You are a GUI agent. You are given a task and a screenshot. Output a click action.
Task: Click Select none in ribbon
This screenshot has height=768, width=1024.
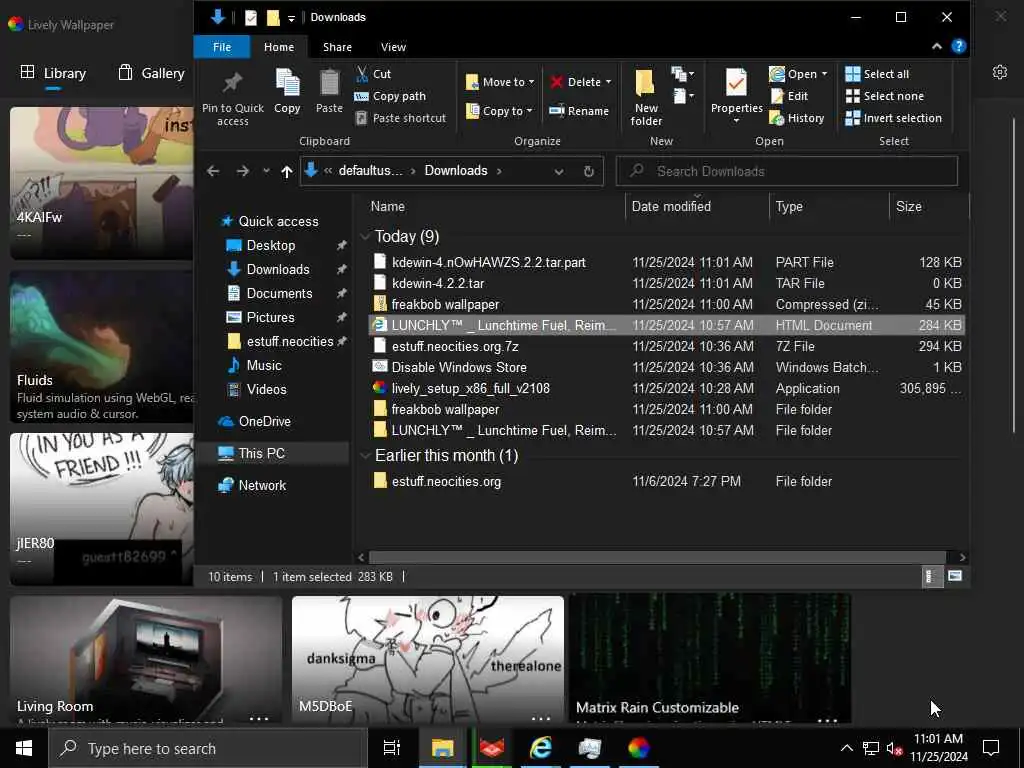coord(885,96)
